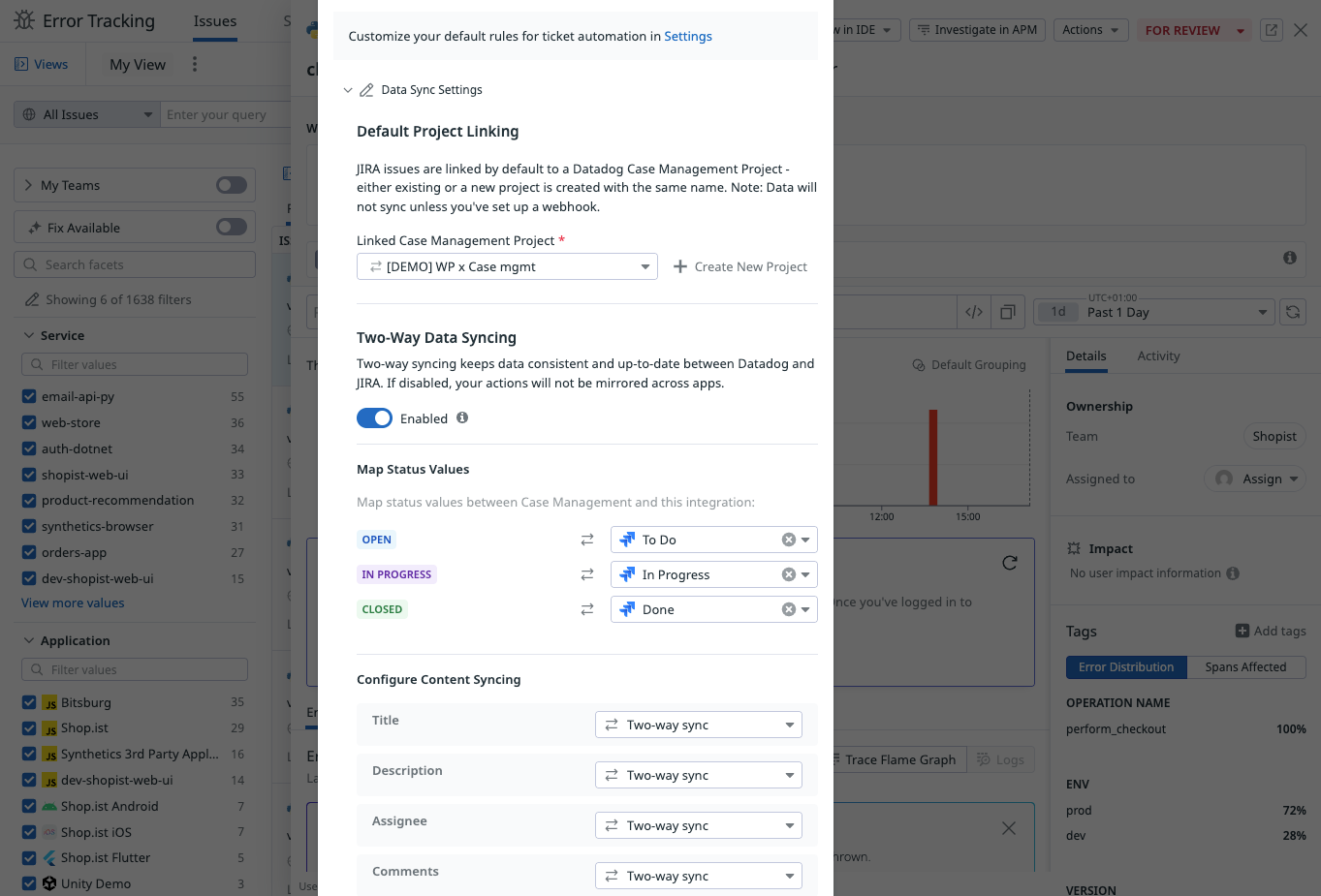Disable two-way data syncing toggle
The width and height of the screenshot is (1321, 896).
[x=374, y=418]
